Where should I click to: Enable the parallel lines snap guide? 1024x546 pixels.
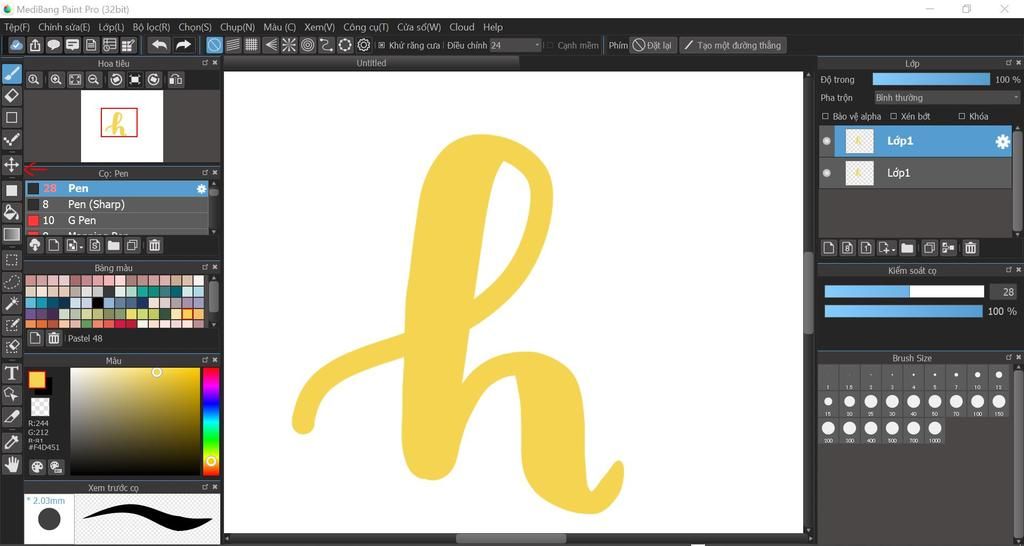[x=232, y=45]
